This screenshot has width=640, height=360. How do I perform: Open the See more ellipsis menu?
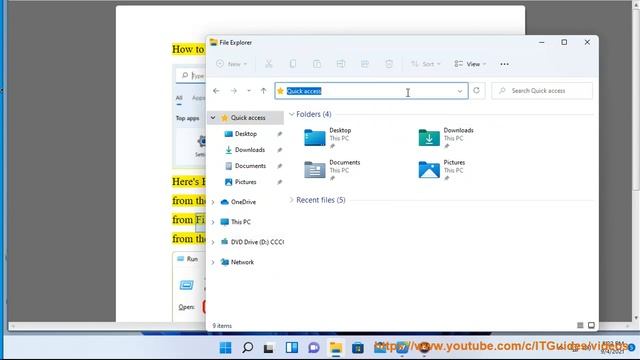[504, 64]
